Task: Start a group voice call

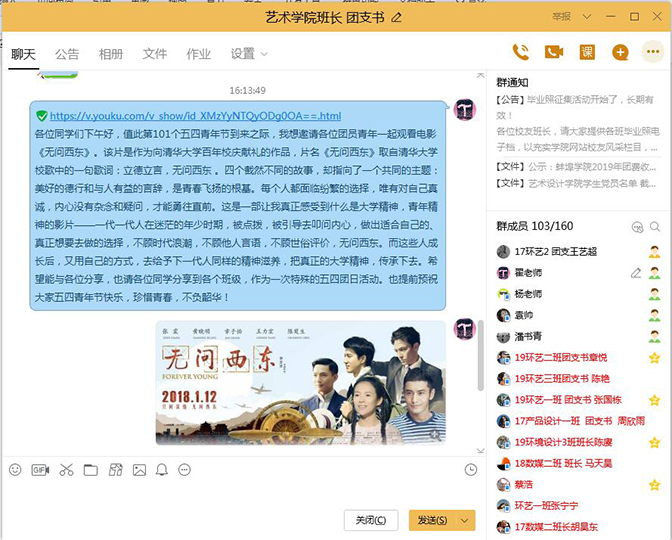Action: [x=521, y=53]
